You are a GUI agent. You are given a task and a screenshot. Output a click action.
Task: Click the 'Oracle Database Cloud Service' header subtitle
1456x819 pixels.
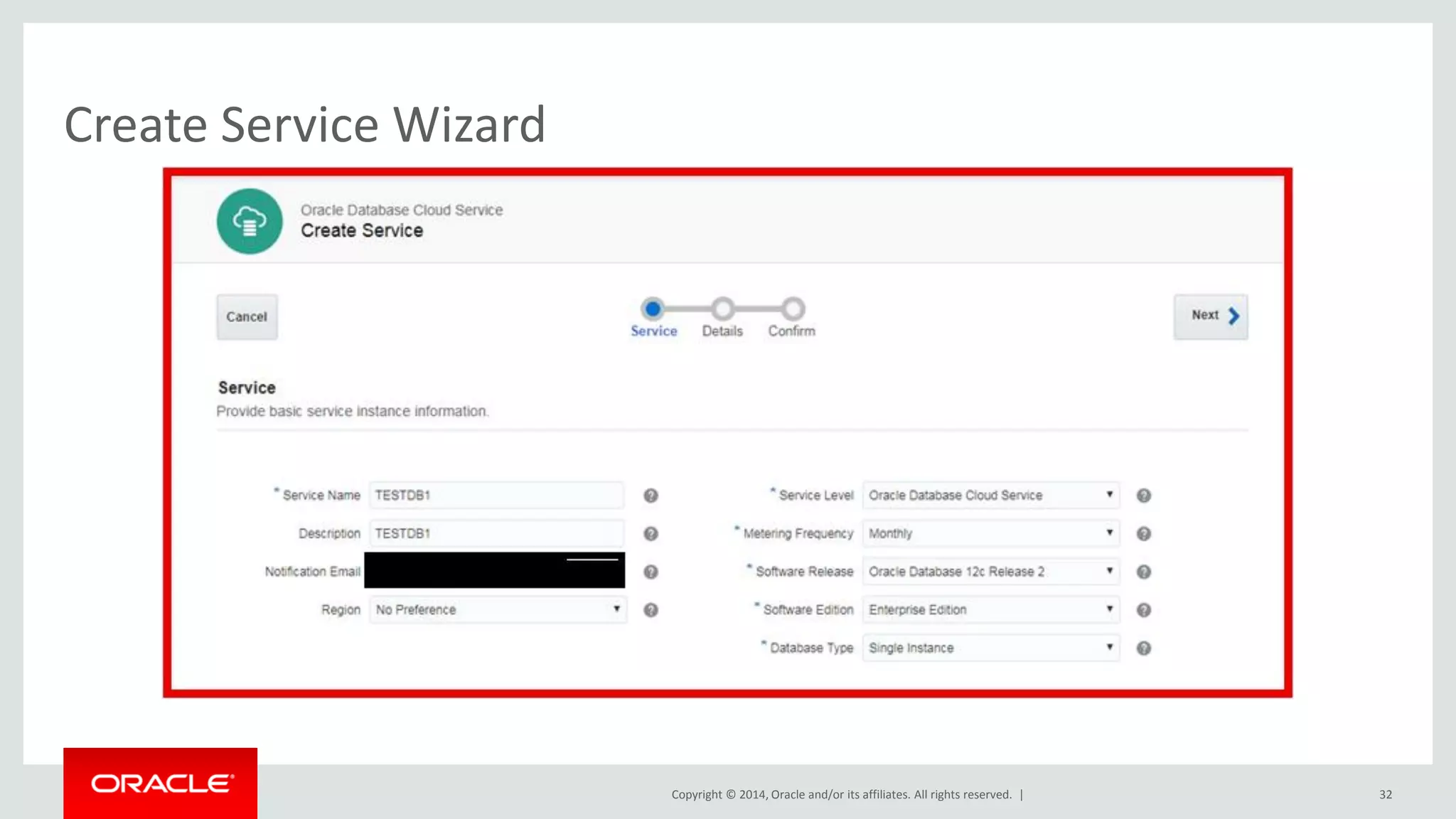(x=402, y=210)
